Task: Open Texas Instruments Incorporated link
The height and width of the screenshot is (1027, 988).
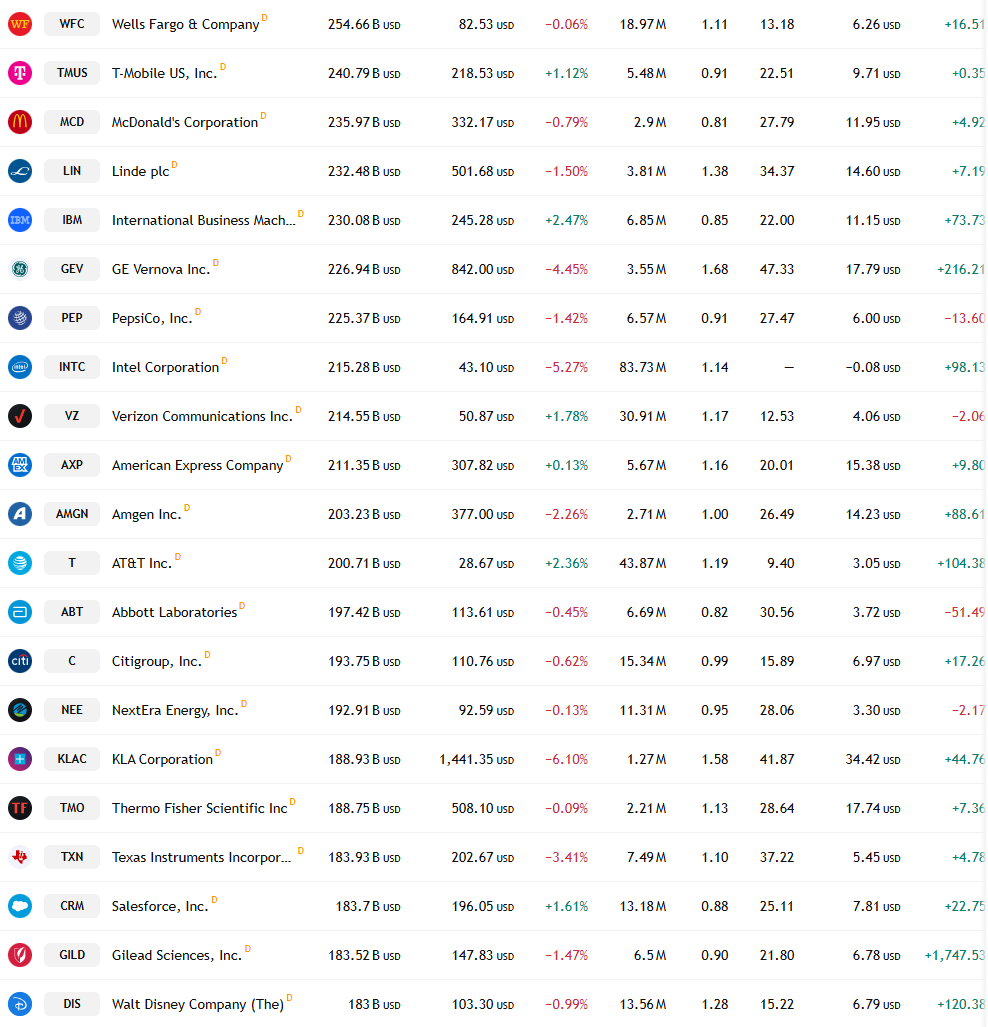Action: 201,857
